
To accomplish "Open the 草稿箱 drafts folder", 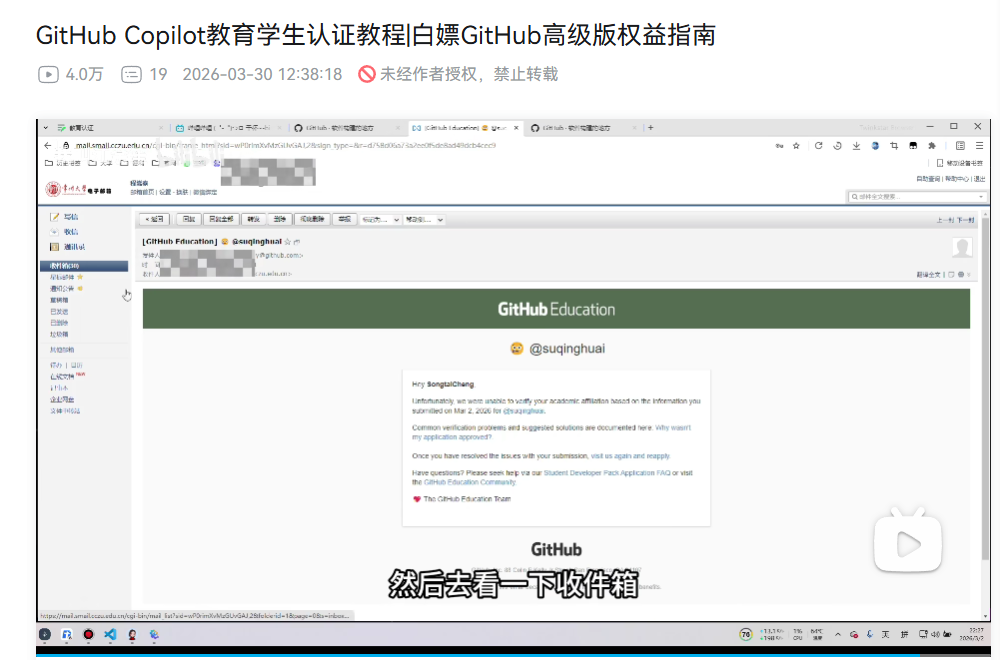I will [x=59, y=300].
